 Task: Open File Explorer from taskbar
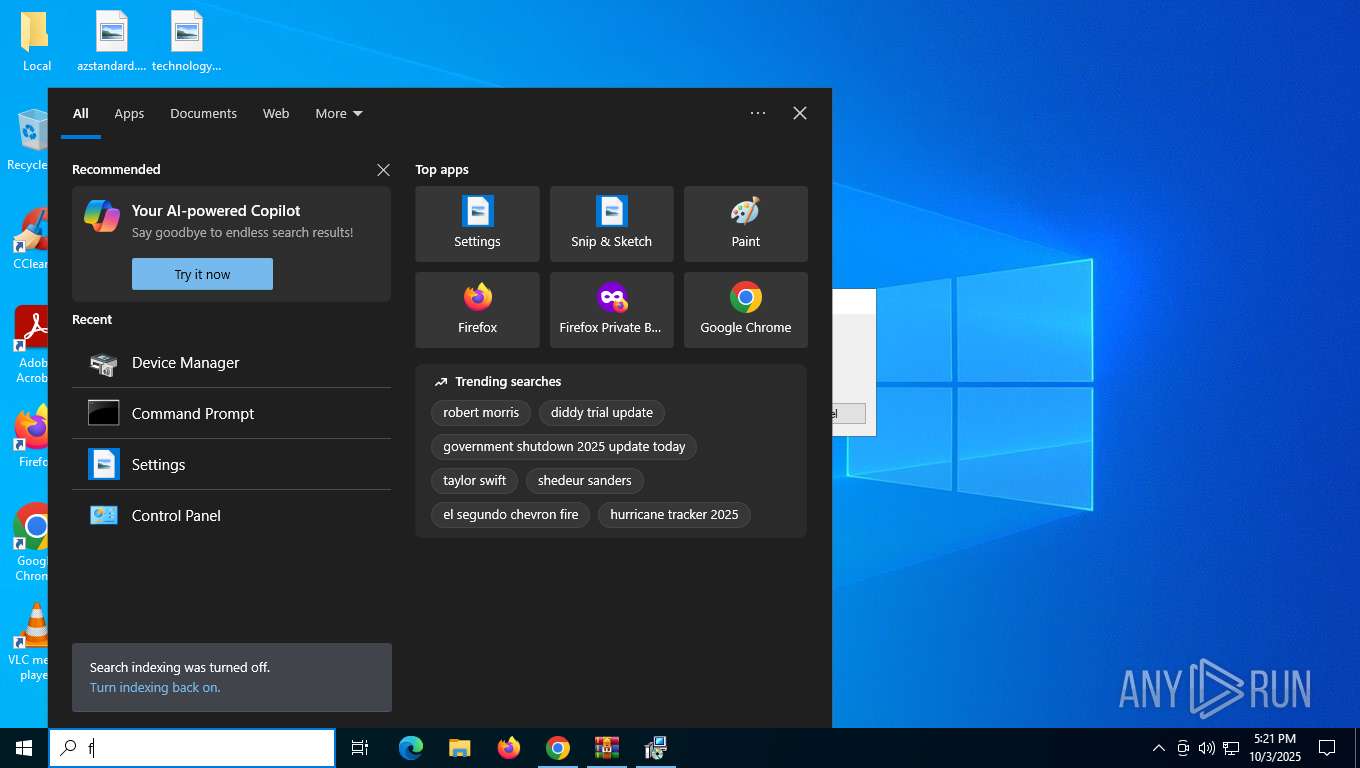pos(460,748)
